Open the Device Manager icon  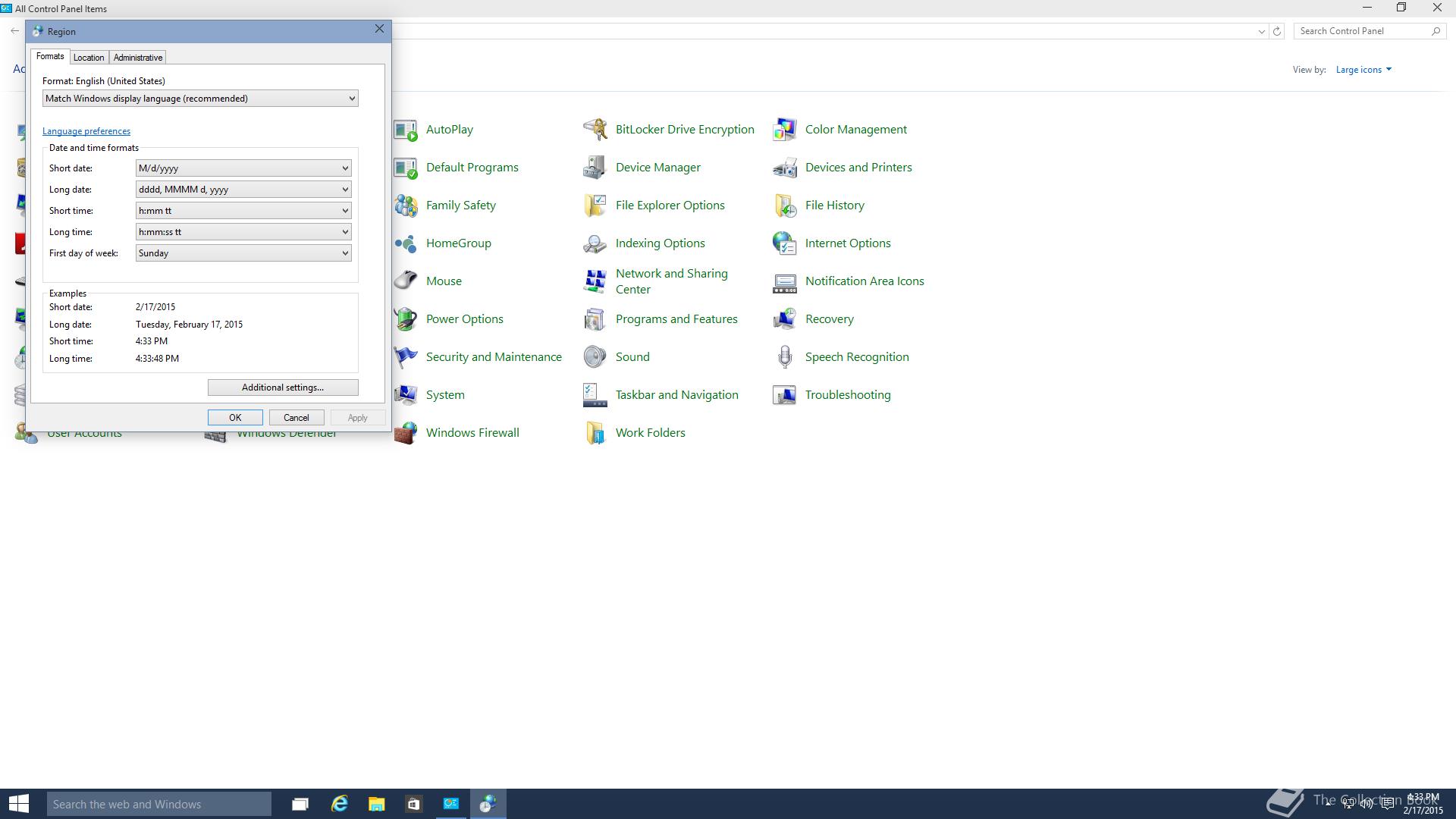pos(595,168)
